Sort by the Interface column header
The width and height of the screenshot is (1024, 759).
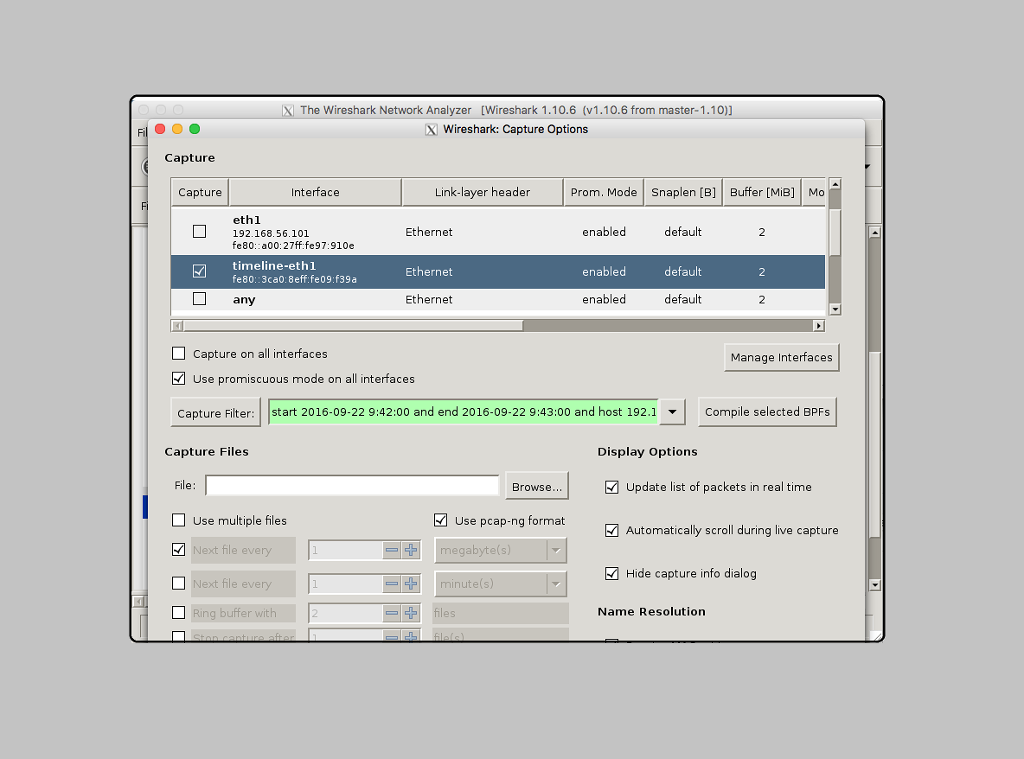[x=315, y=192]
